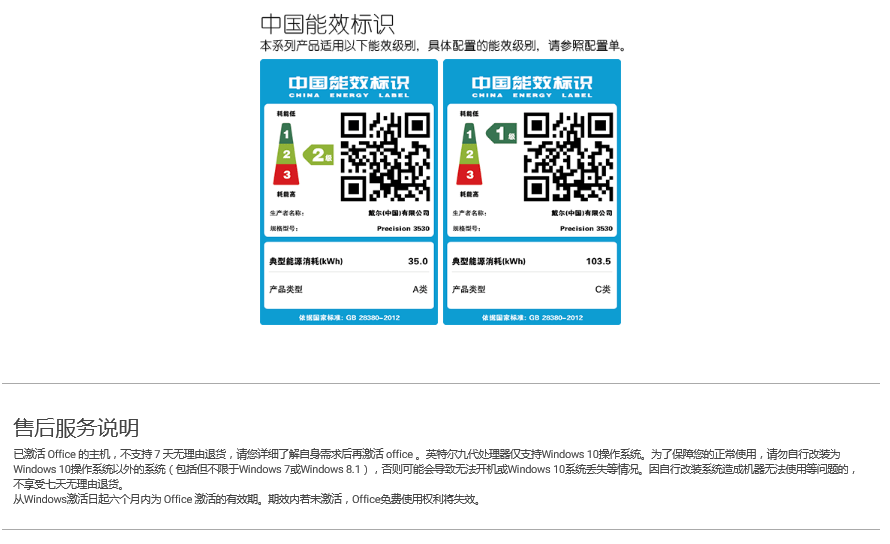
Task: Click the C类 product type value
Action: point(602,289)
